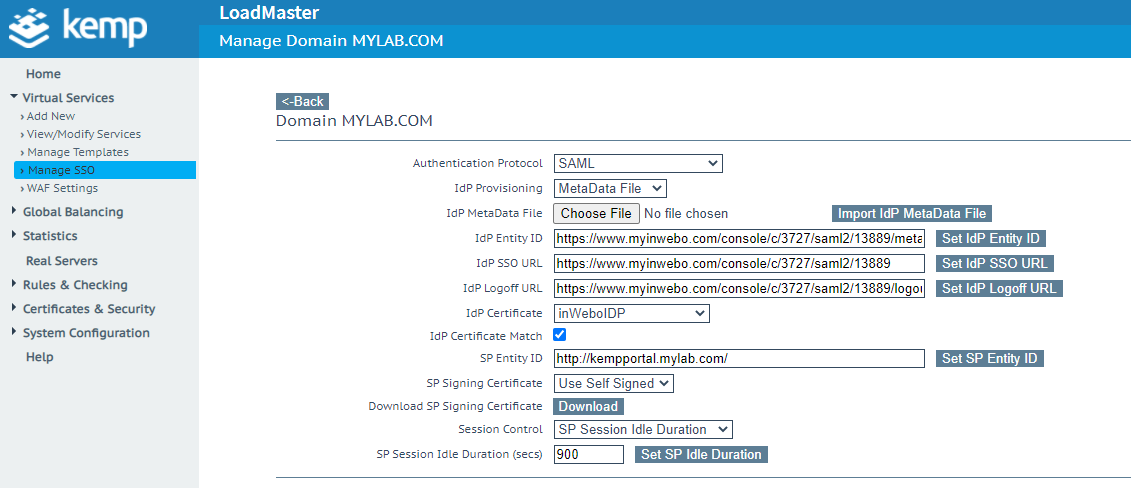Open the Manage SSO menu item
The height and width of the screenshot is (488, 1131).
tap(61, 170)
